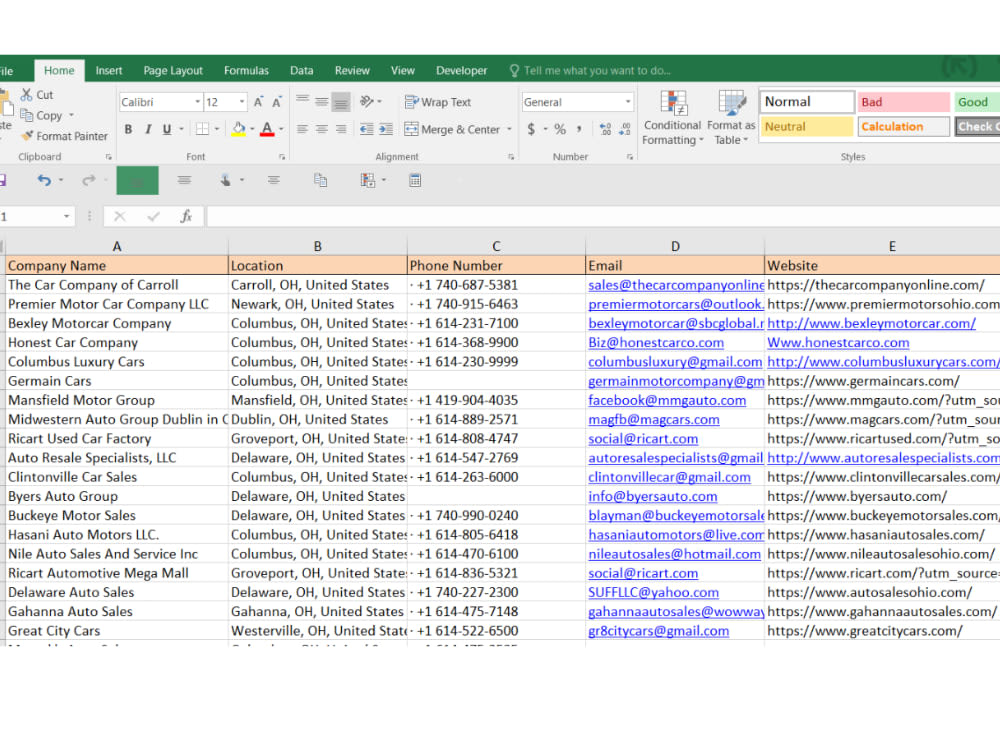Open the font size 12 dropdown
Image resolution: width=1000 pixels, height=750 pixels.
242,102
